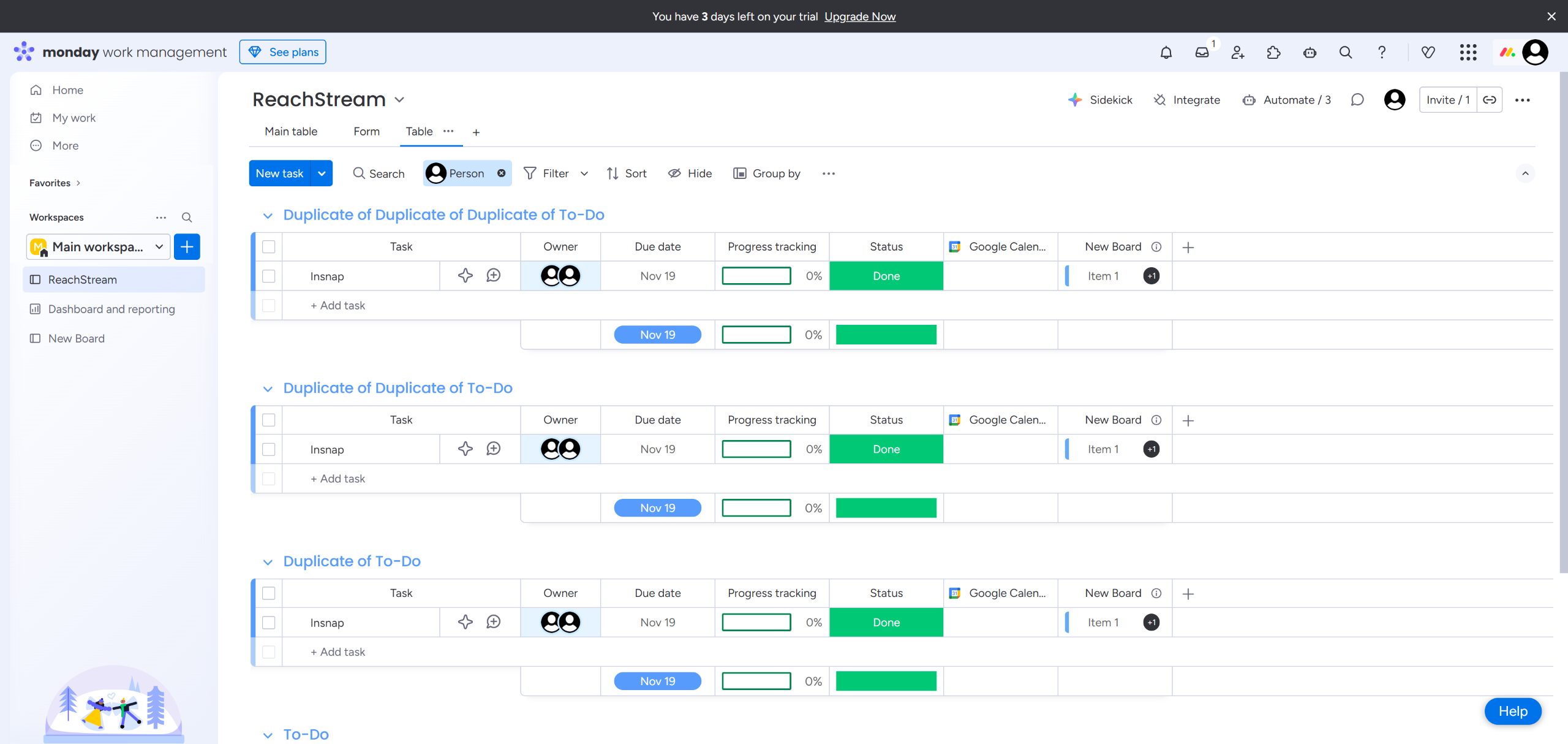Select all tasks in Duplicate of To-Do group

click(x=269, y=593)
